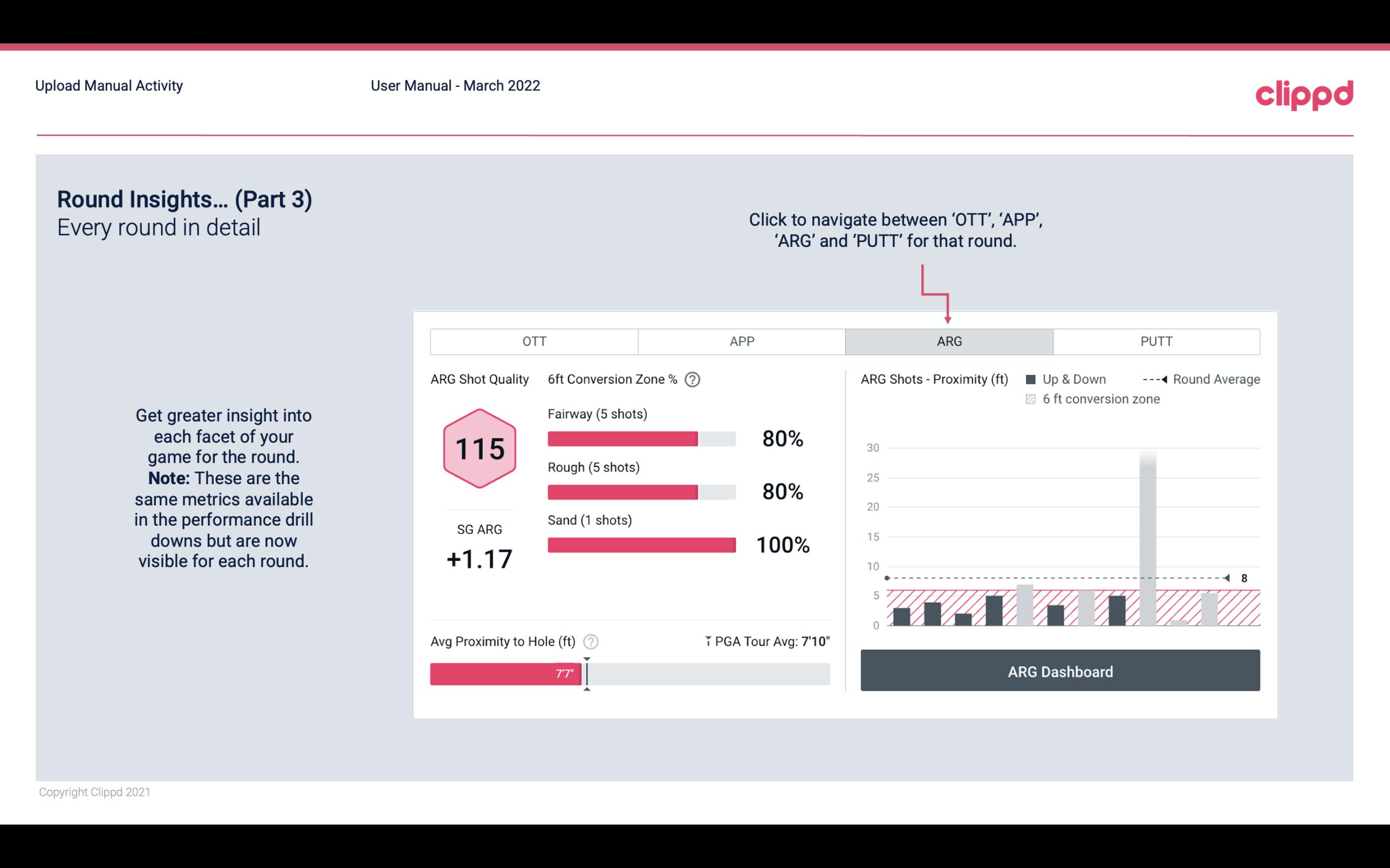
Task: Click the Upload Manual Activity link
Action: 108,85
